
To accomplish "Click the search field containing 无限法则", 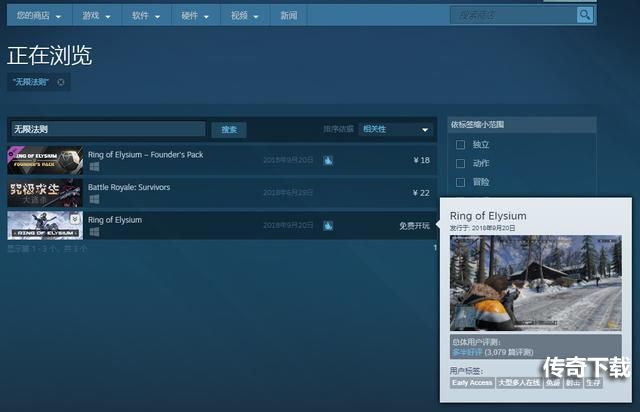I will click(x=108, y=129).
